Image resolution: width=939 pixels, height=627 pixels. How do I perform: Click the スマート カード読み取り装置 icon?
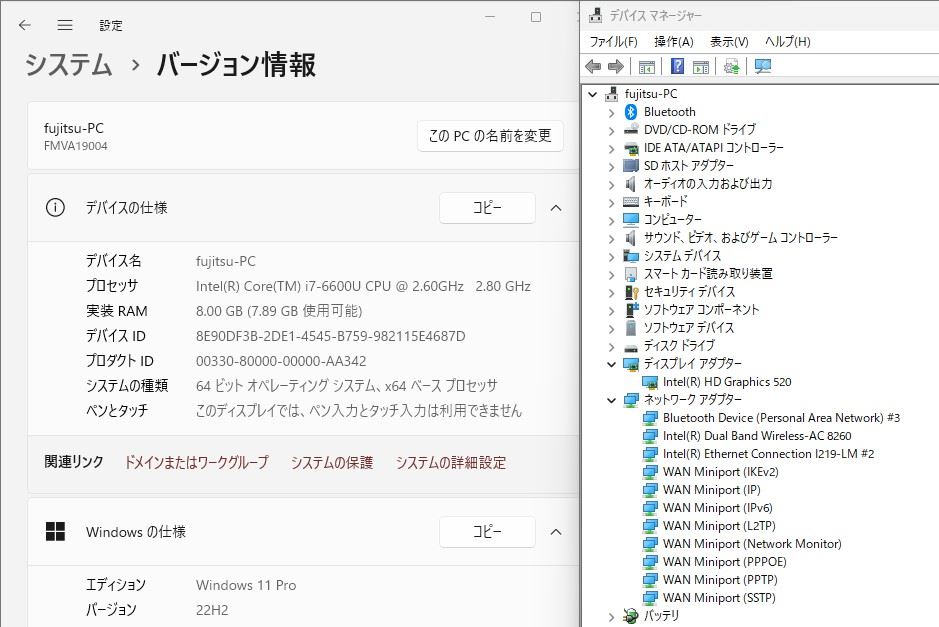(631, 274)
